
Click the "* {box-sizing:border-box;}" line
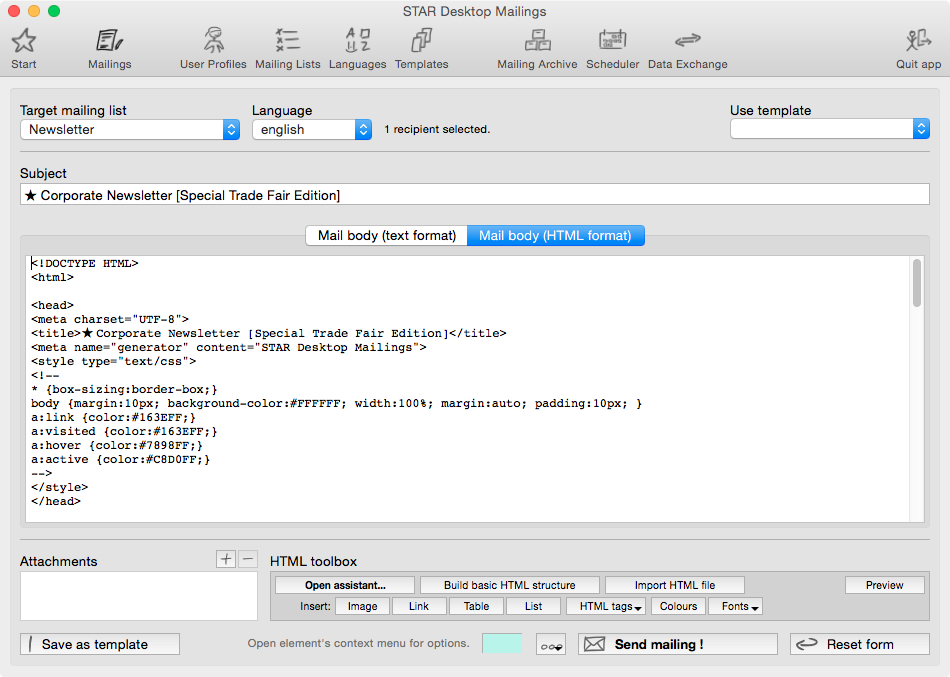coord(124,390)
